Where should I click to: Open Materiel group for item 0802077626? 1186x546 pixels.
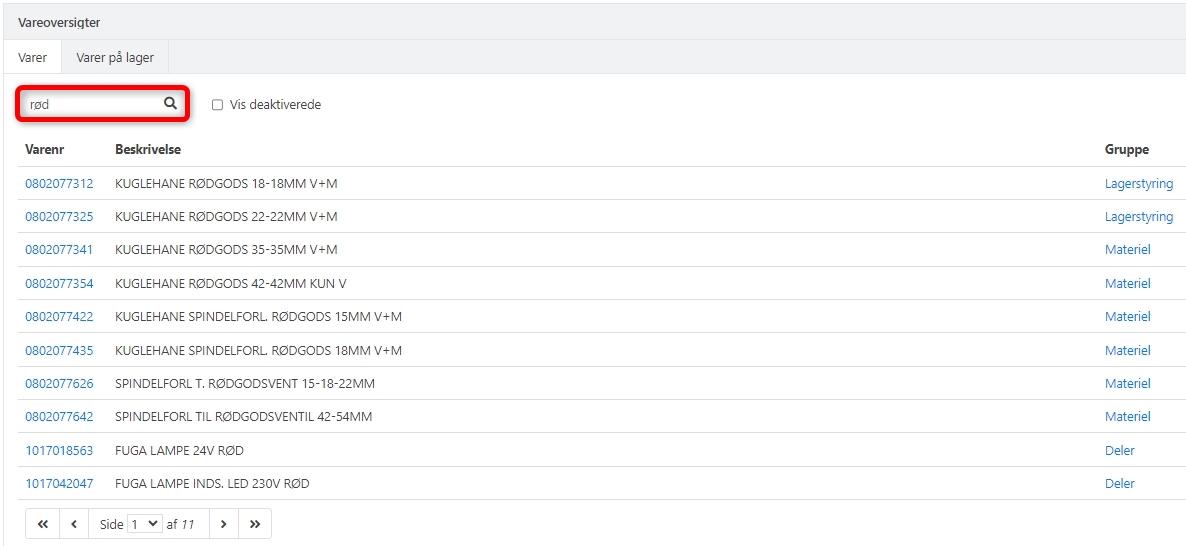coord(1127,384)
